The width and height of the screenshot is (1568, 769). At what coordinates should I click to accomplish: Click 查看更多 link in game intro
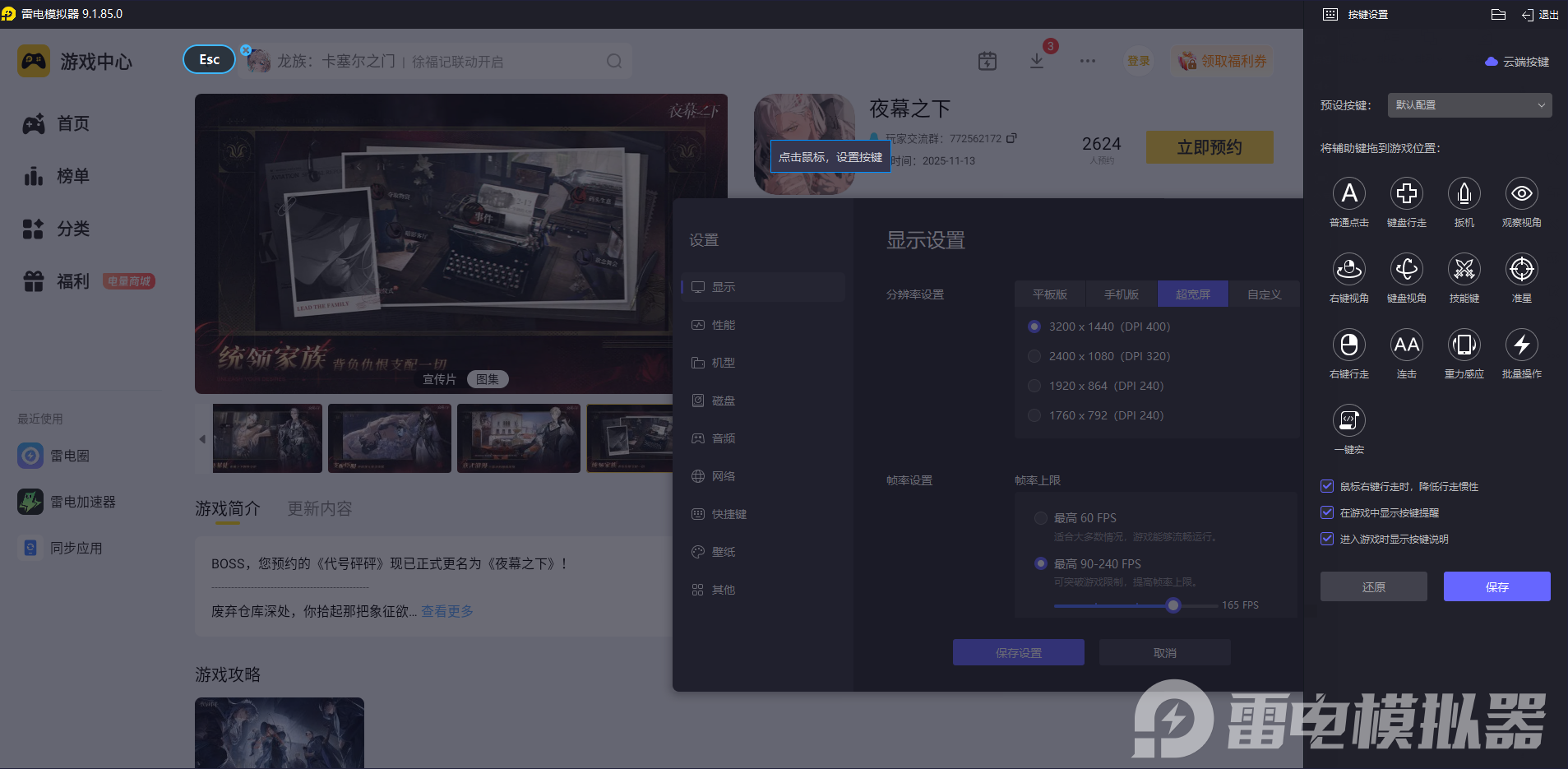tap(447, 611)
